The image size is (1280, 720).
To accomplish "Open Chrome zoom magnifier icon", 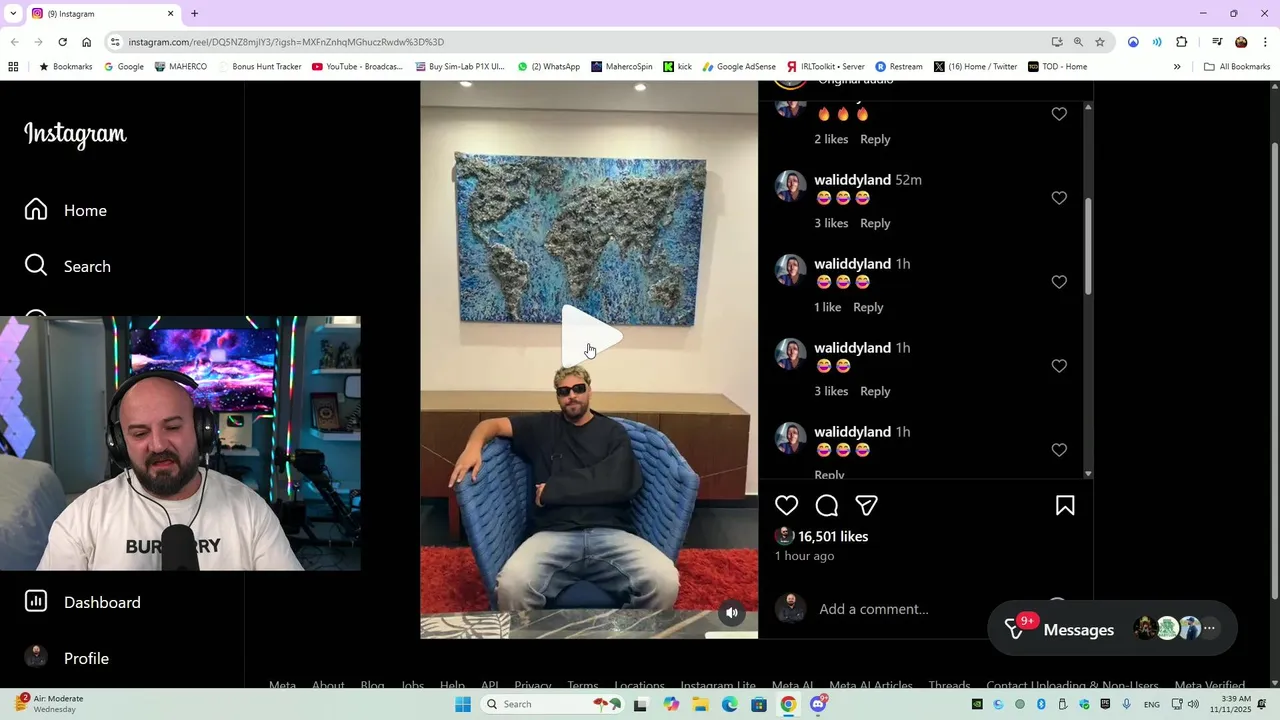I will click(x=1078, y=42).
